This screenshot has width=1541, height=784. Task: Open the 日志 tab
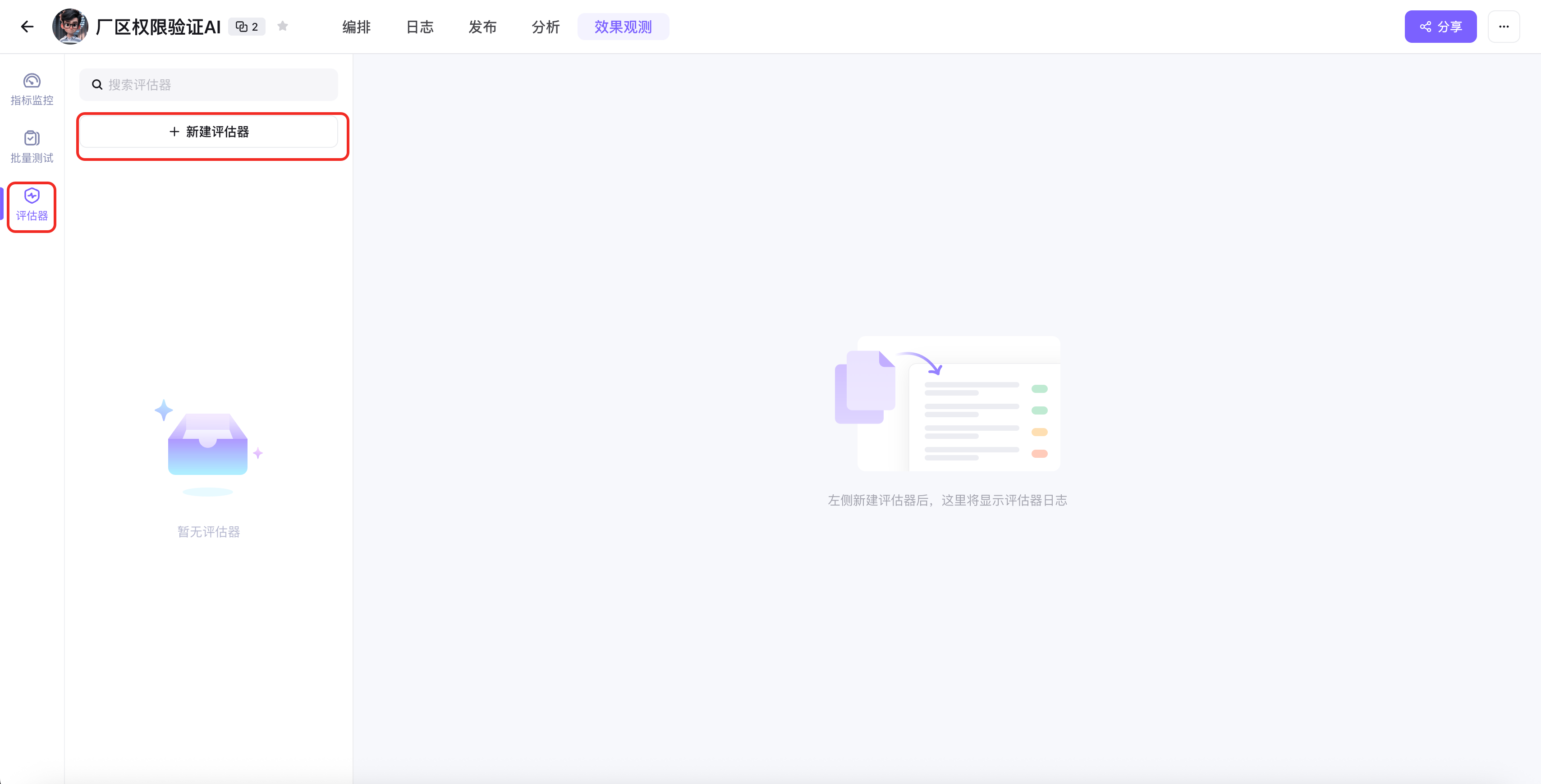click(419, 27)
